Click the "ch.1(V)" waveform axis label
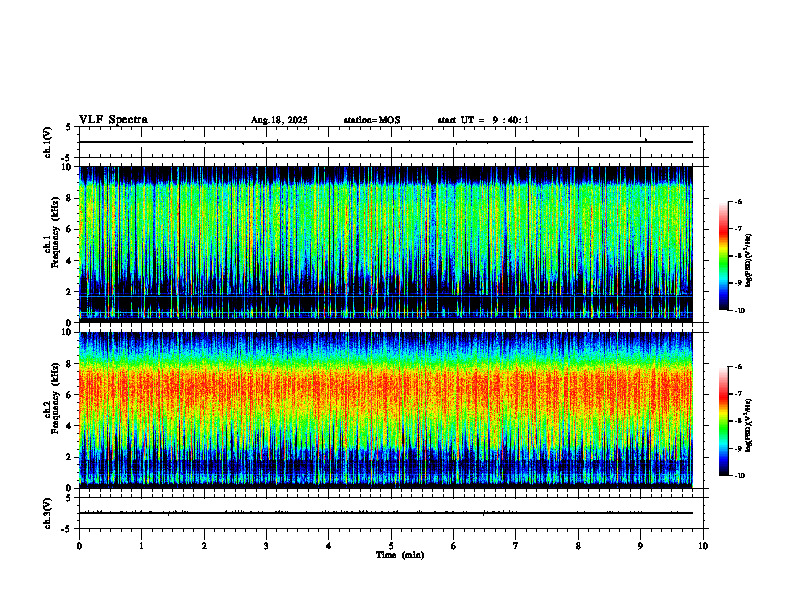 [48, 142]
